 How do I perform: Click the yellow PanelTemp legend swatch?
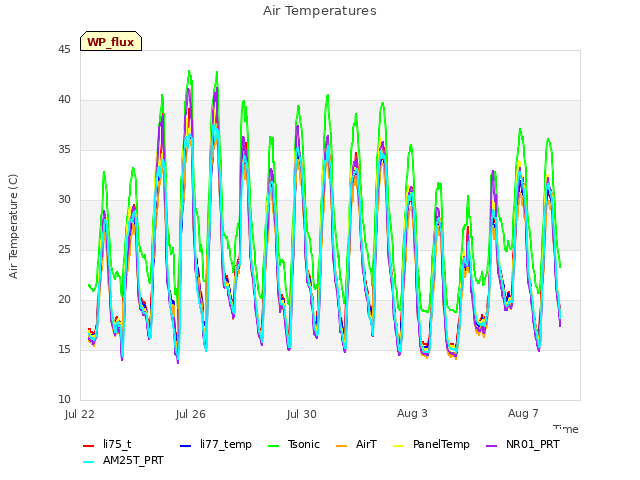(398, 446)
